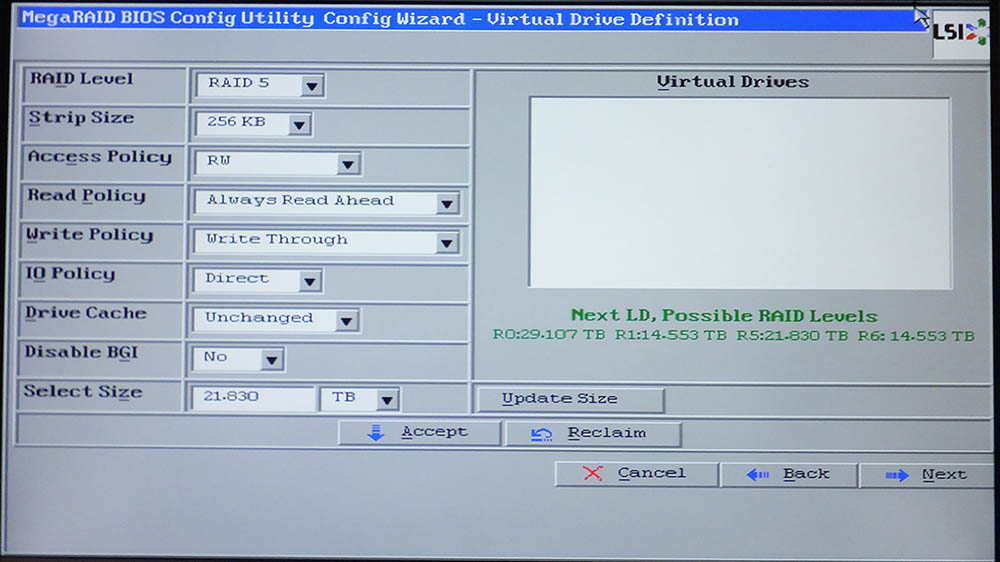The image size is (1000, 562).
Task: Click the Drive Cache label
Action: [x=85, y=313]
